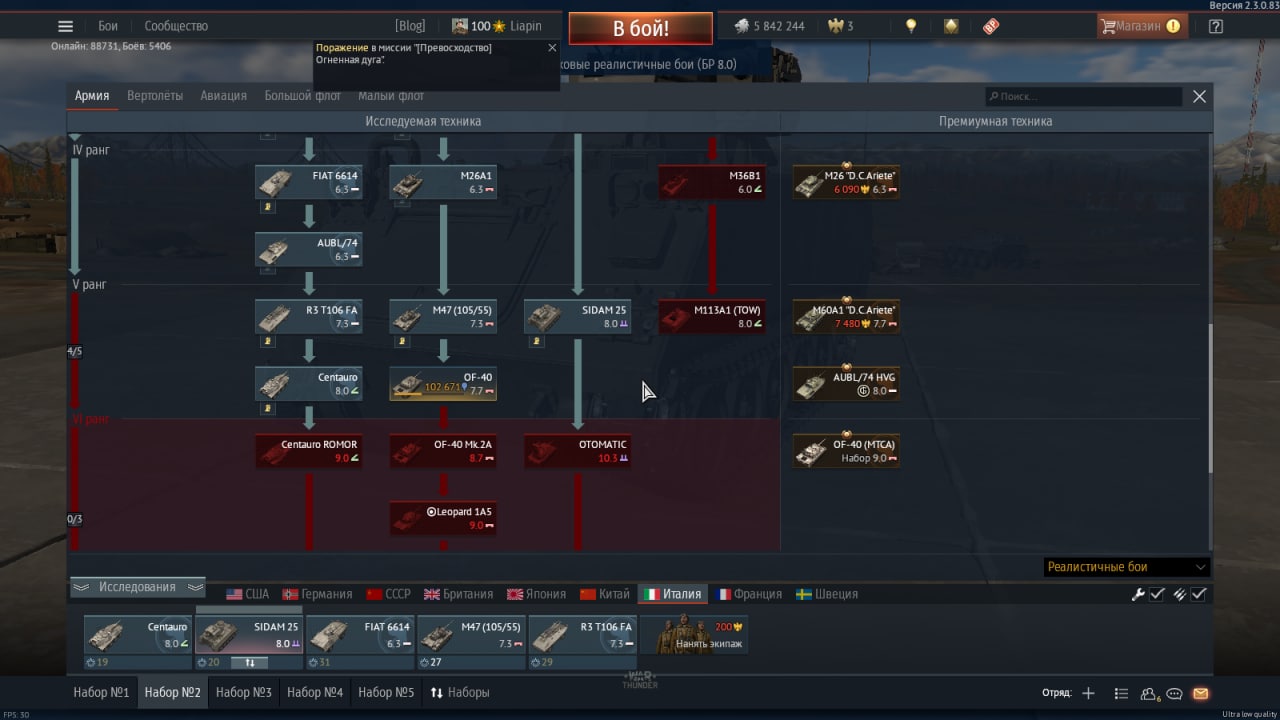The image size is (1280, 720).
Task: Select locked Centauro ROMOR vehicle
Action: 308,451
